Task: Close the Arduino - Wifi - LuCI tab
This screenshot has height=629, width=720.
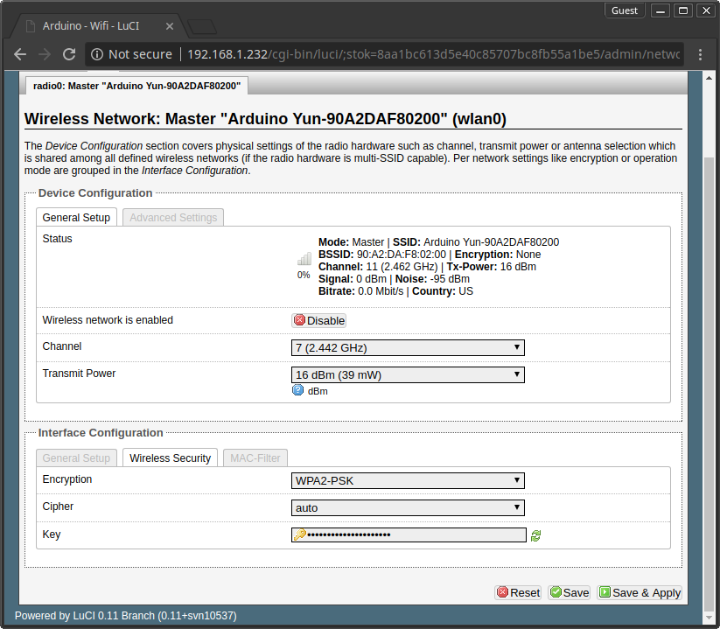Action: (x=169, y=26)
